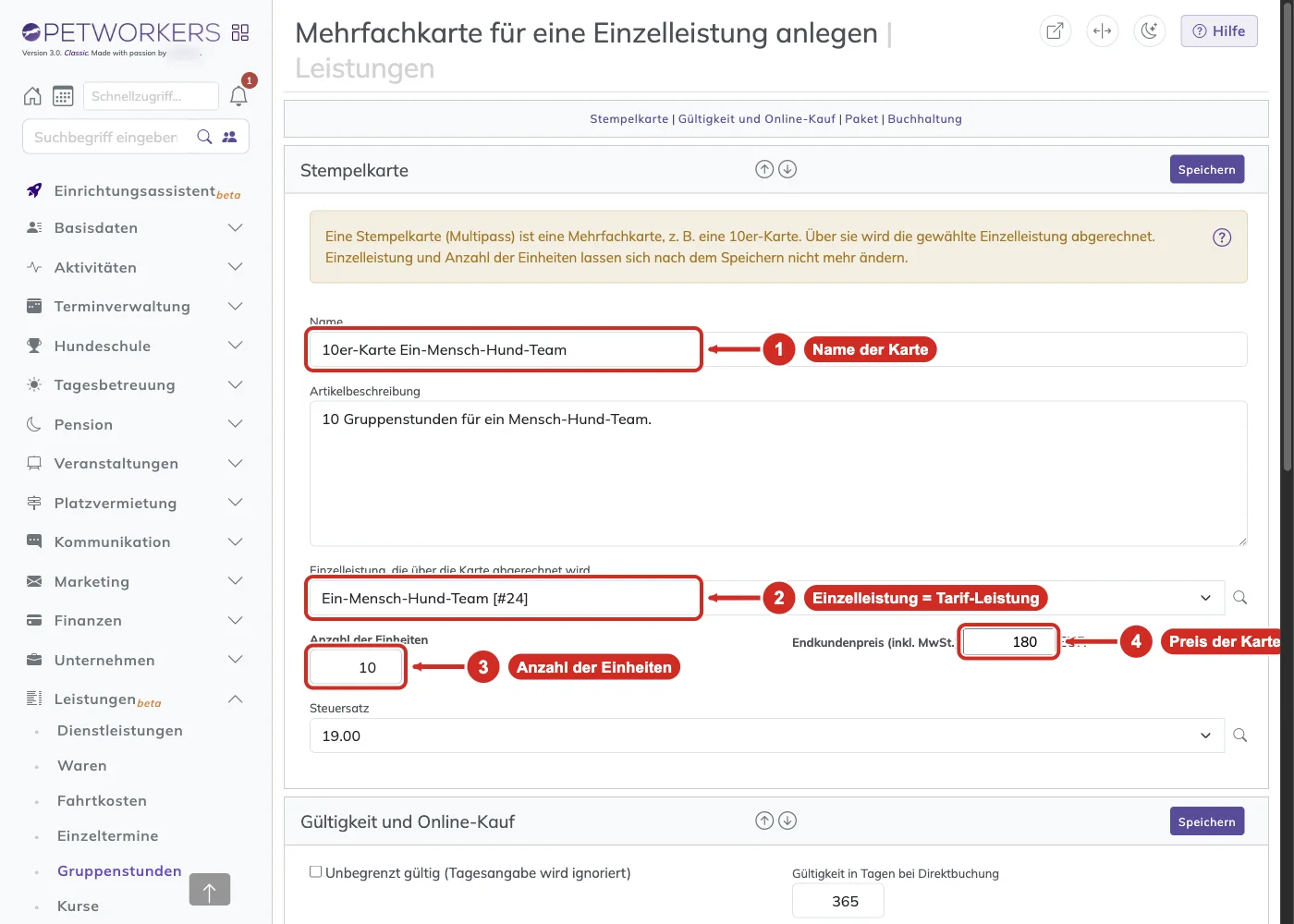Move Stempelkarte section up

tap(764, 169)
